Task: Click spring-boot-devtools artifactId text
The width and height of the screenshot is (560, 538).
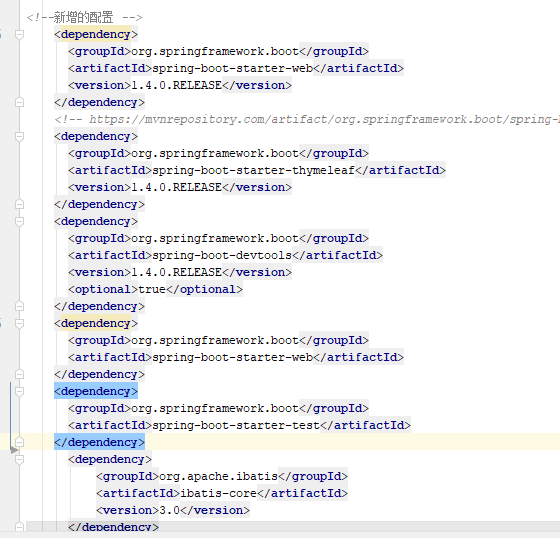Action: pyautogui.click(x=222, y=255)
